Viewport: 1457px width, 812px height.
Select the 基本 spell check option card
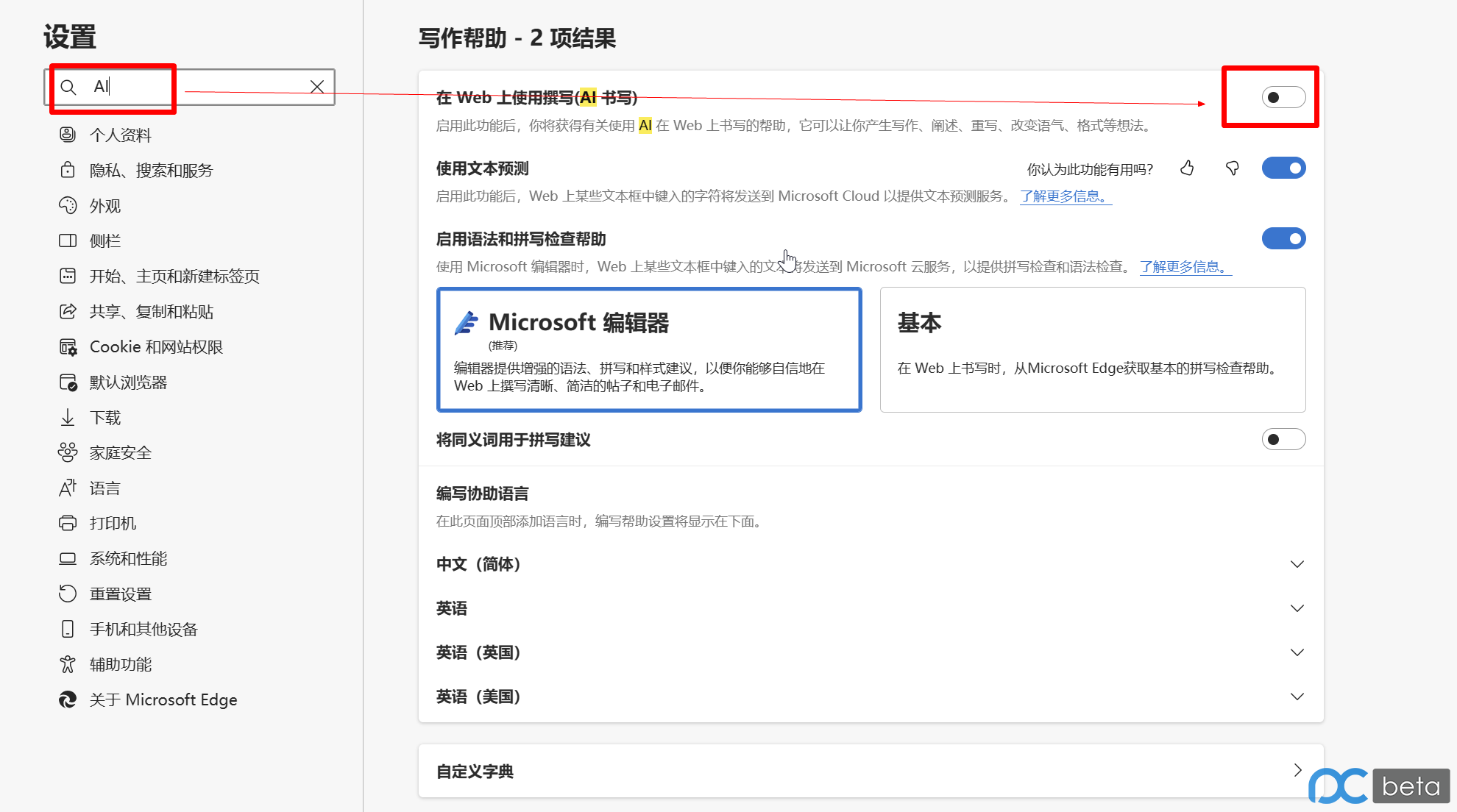1093,349
